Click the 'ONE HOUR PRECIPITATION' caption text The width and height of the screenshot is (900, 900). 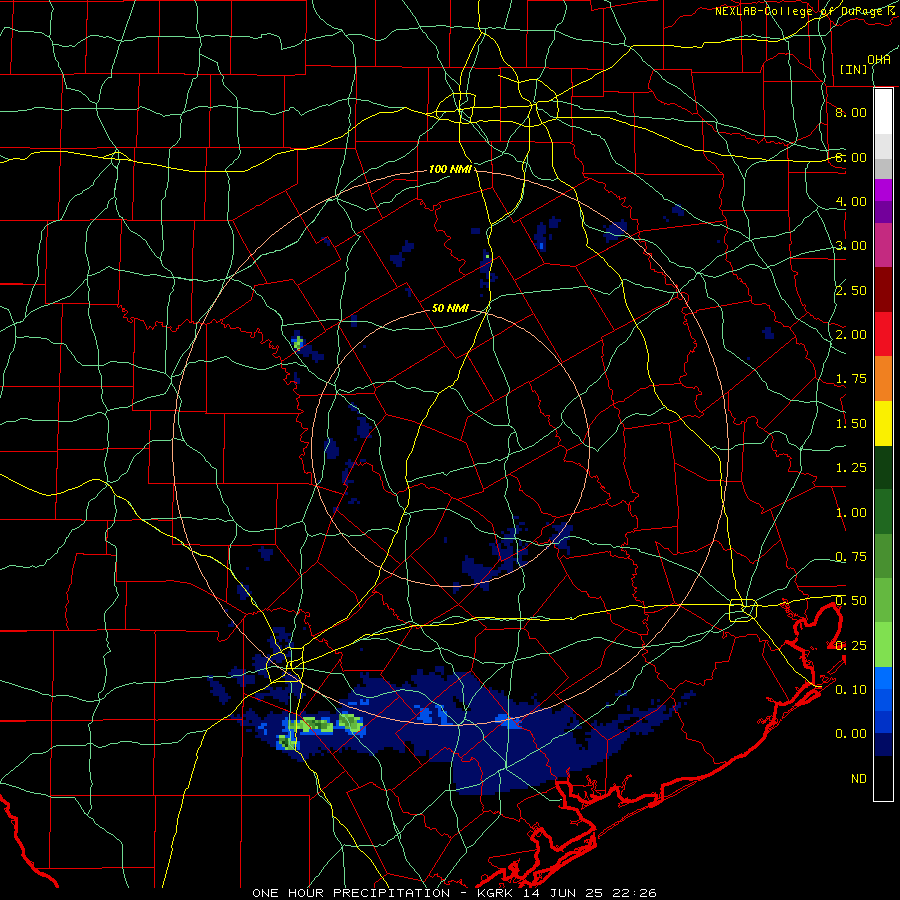point(351,893)
